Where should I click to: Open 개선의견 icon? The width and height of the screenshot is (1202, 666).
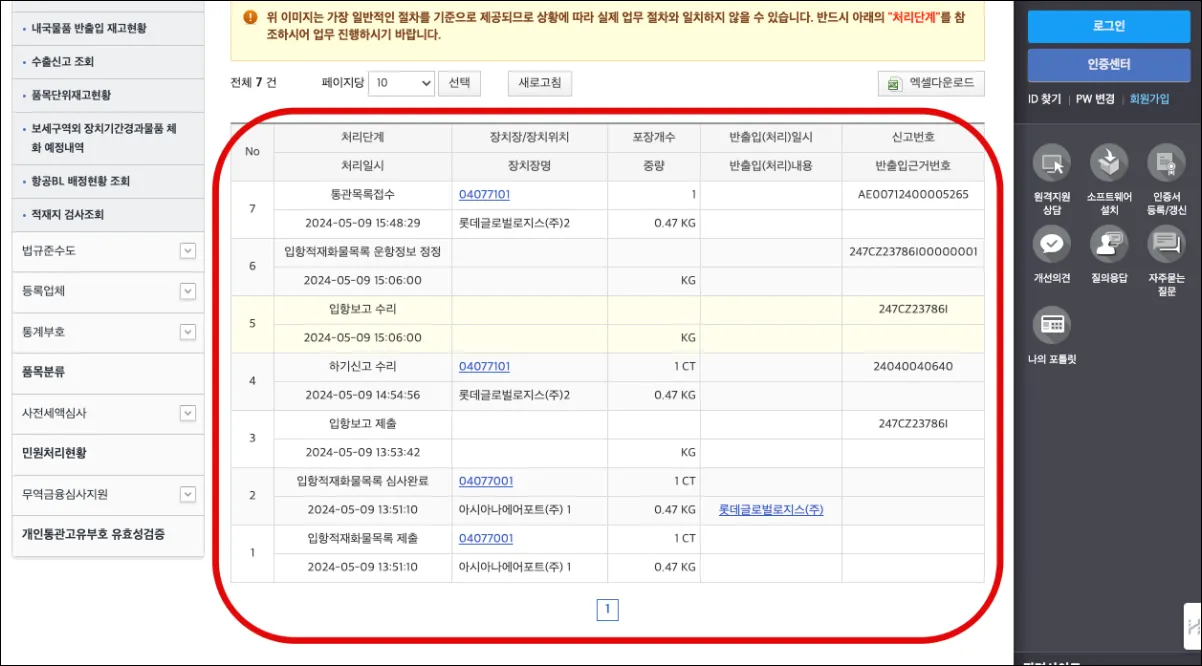click(x=1051, y=243)
